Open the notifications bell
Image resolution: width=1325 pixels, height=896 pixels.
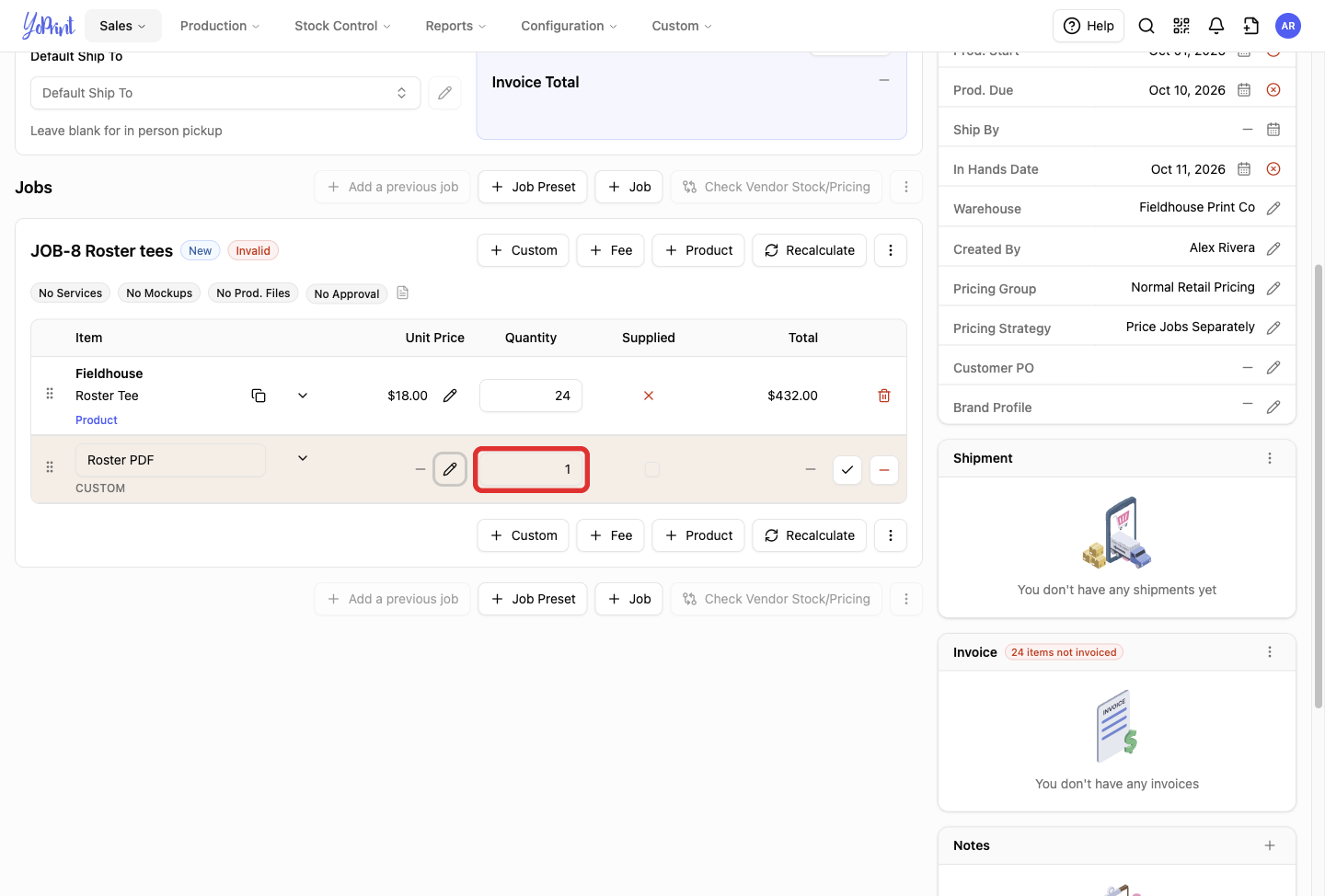[1216, 26]
